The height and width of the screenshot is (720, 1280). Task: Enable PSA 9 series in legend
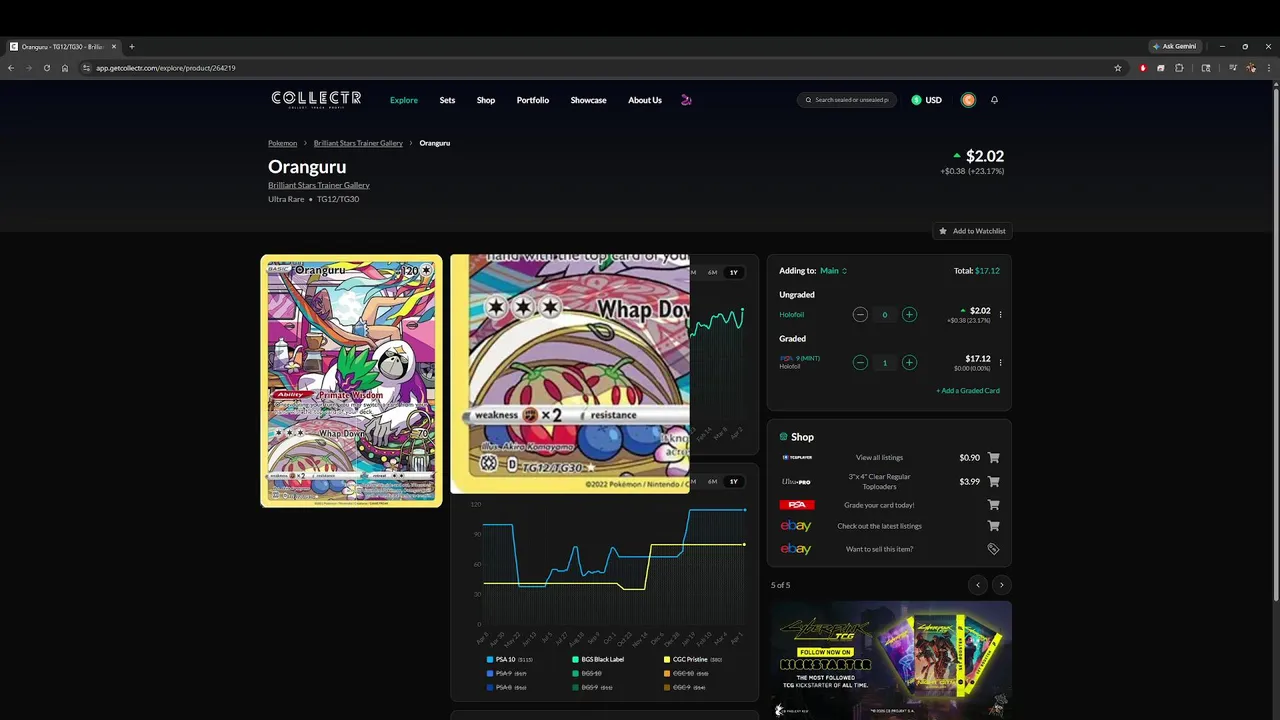click(x=507, y=674)
